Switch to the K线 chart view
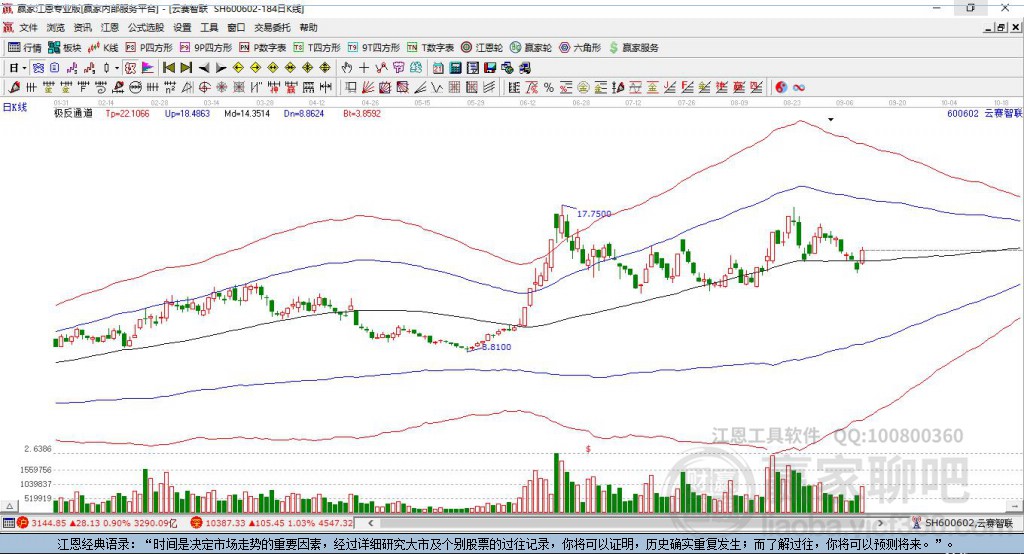This screenshot has height=554, width=1024. 103,48
